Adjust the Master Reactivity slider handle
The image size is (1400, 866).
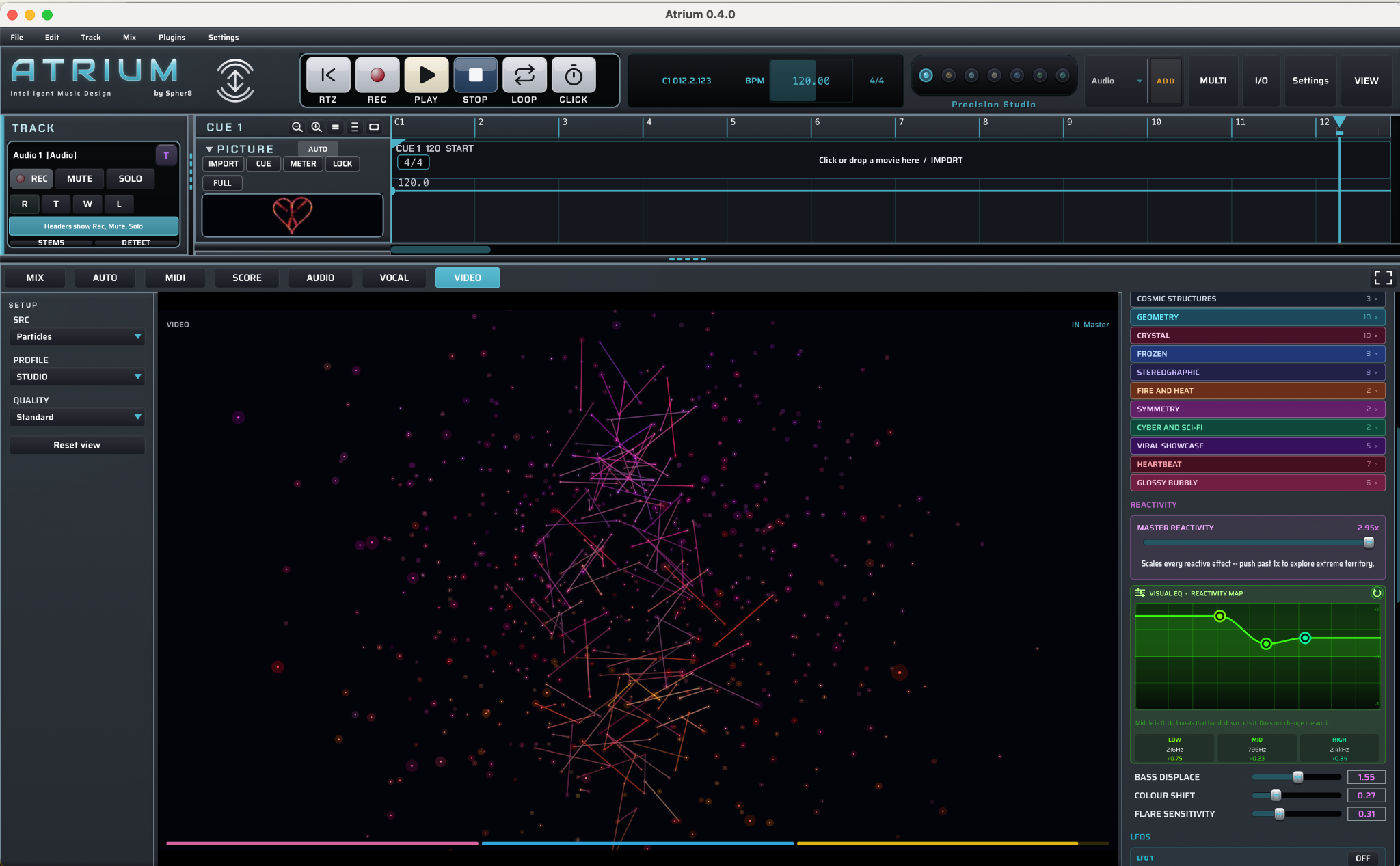pyautogui.click(x=1369, y=543)
